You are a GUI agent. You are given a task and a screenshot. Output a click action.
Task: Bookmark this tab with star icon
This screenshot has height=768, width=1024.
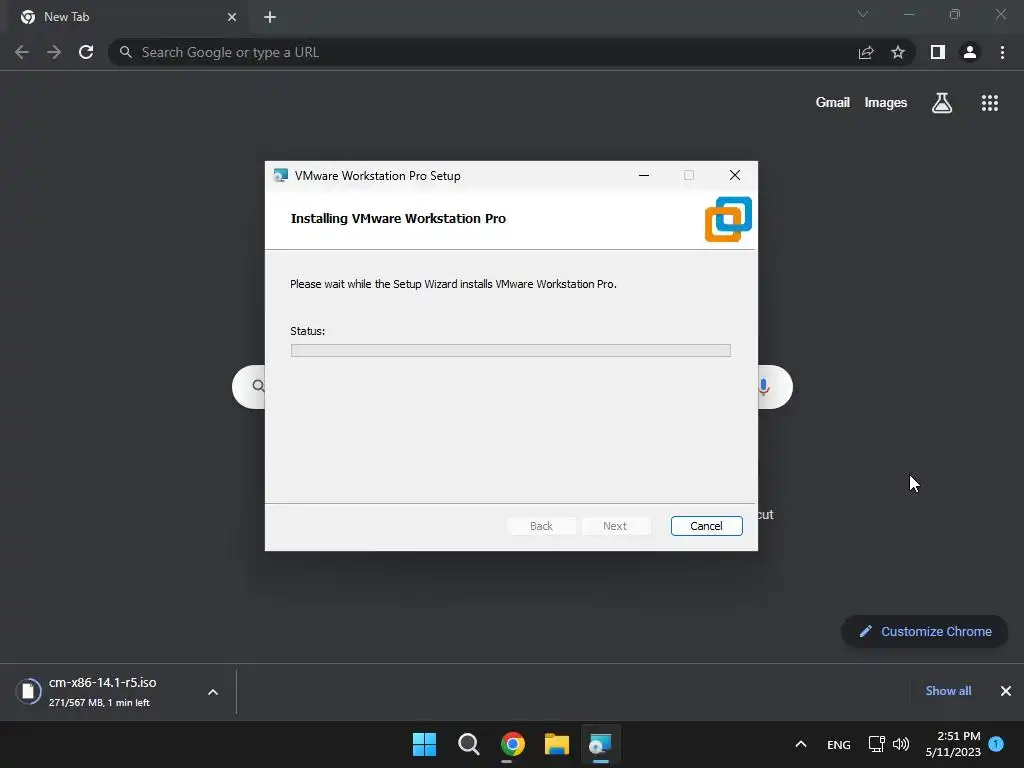tap(898, 52)
